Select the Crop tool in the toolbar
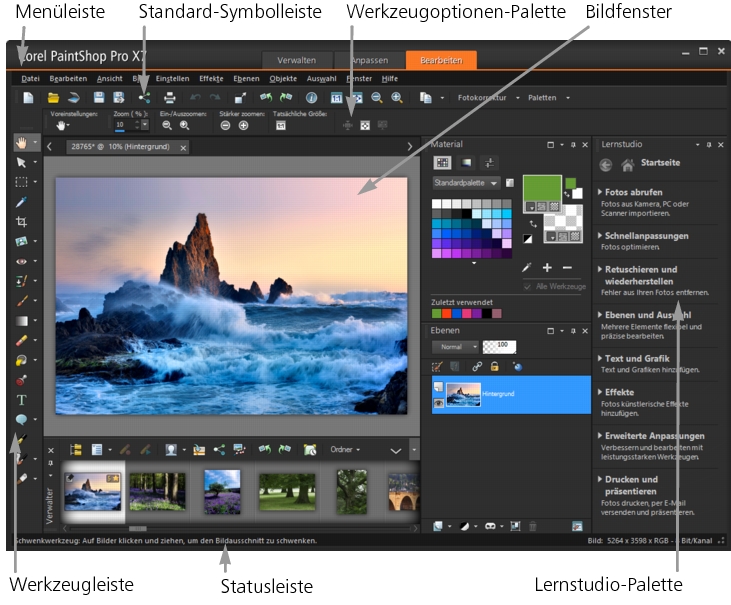The width and height of the screenshot is (731, 605). pos(21,221)
